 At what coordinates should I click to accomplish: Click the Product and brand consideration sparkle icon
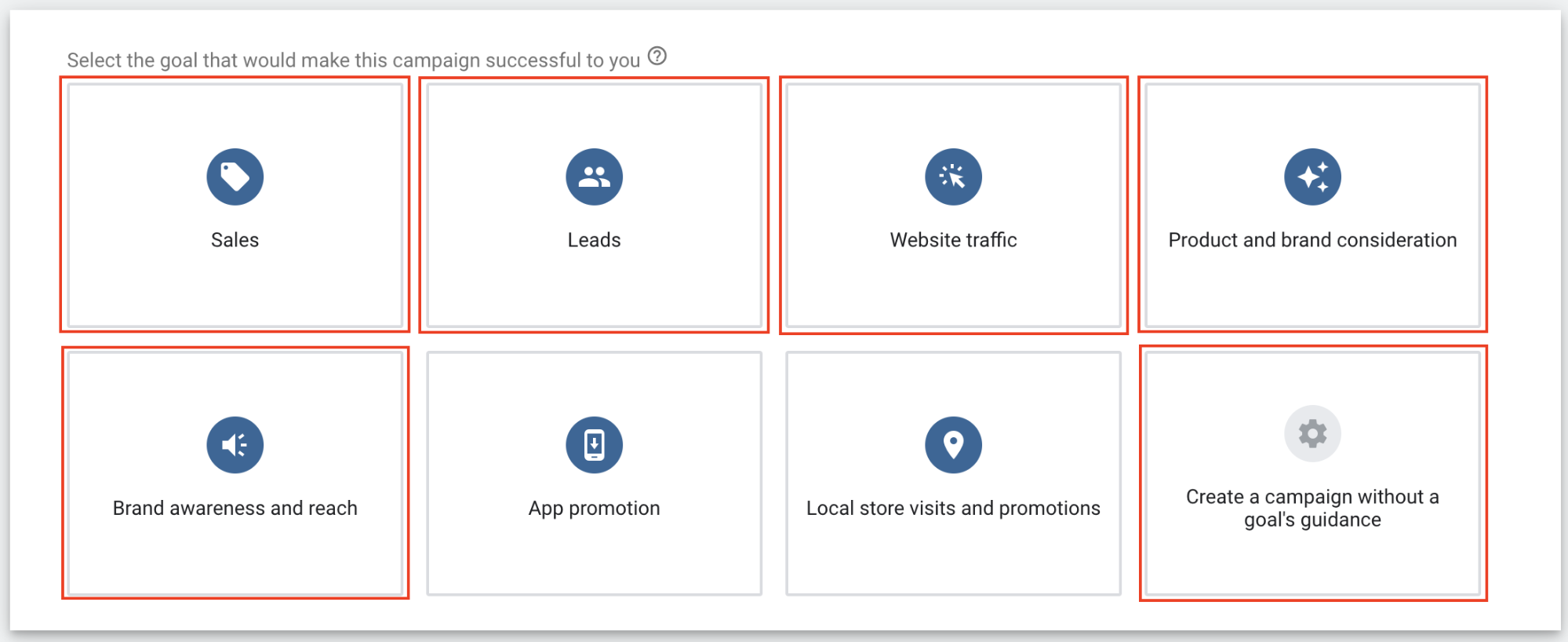point(1312,177)
